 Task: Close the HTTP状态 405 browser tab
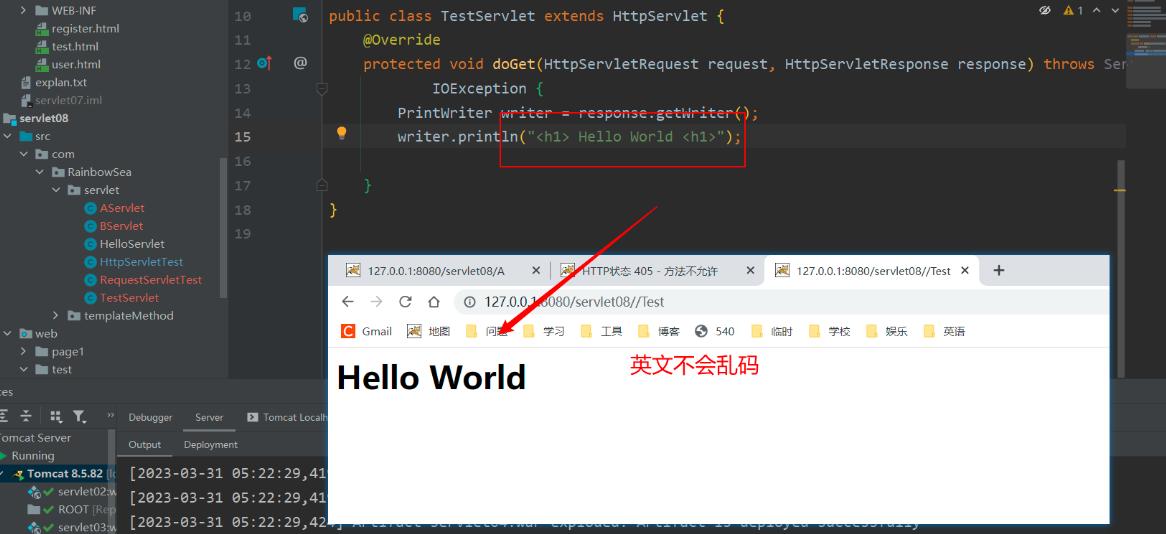[750, 271]
